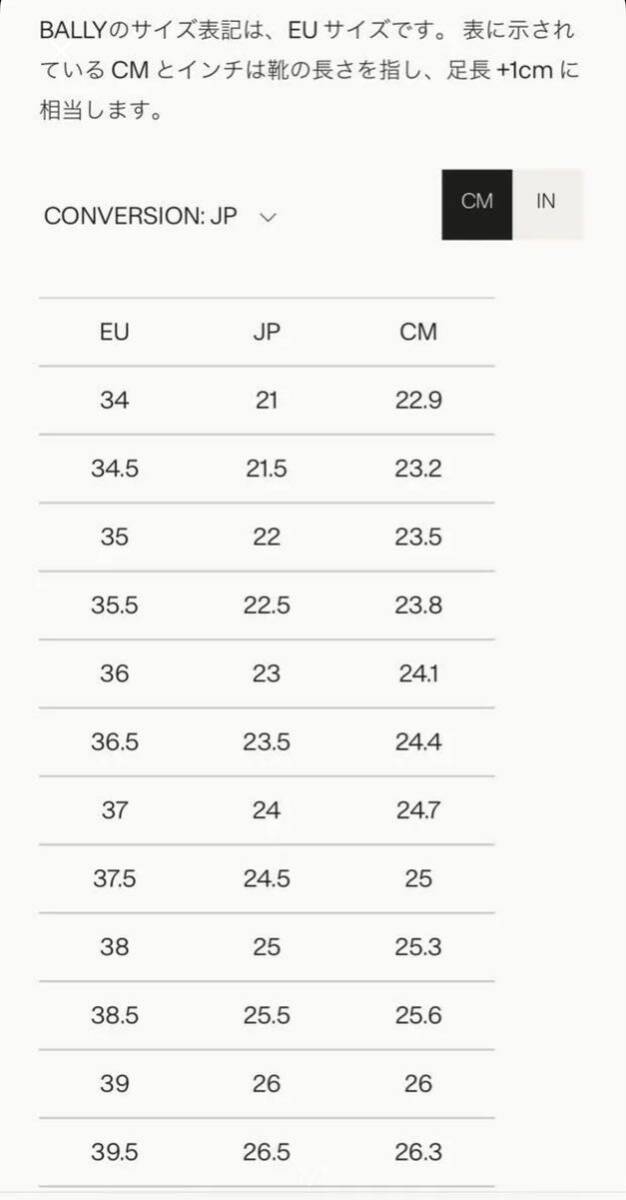Image resolution: width=626 pixels, height=1200 pixels.
Task: Select EU size 35 cell
Action: point(115,537)
